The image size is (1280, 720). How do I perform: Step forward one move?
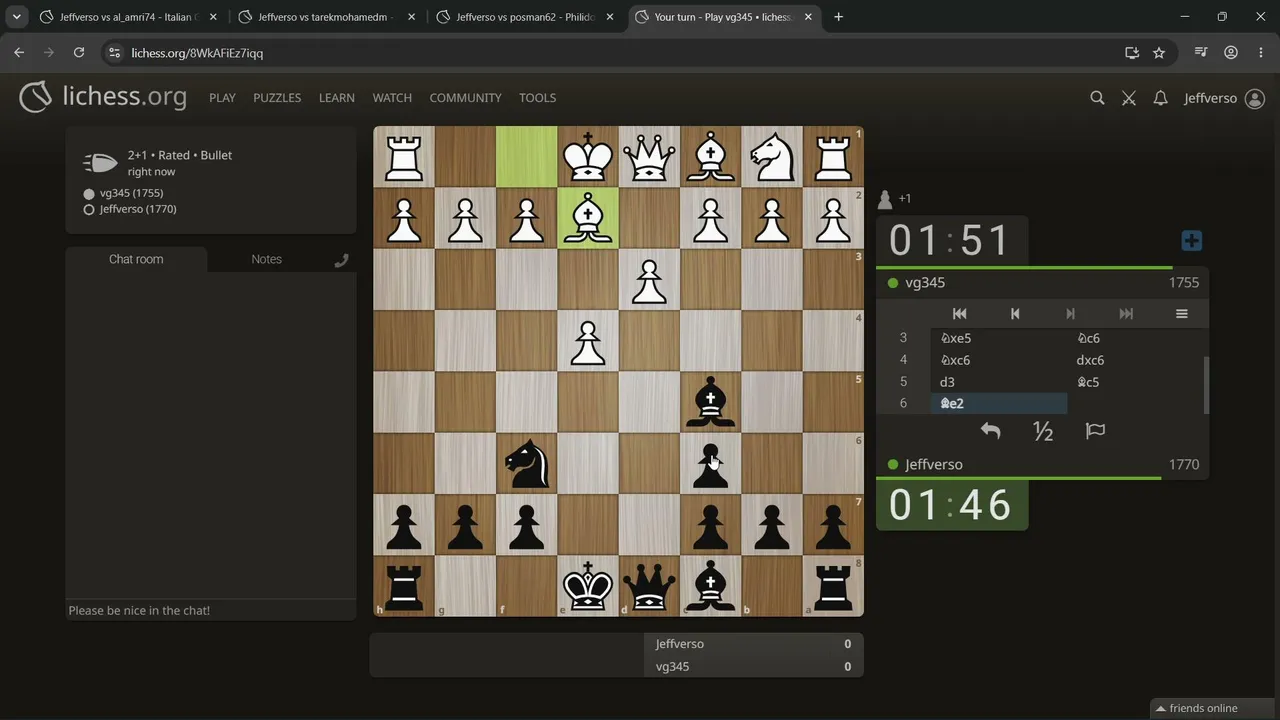click(x=1071, y=314)
